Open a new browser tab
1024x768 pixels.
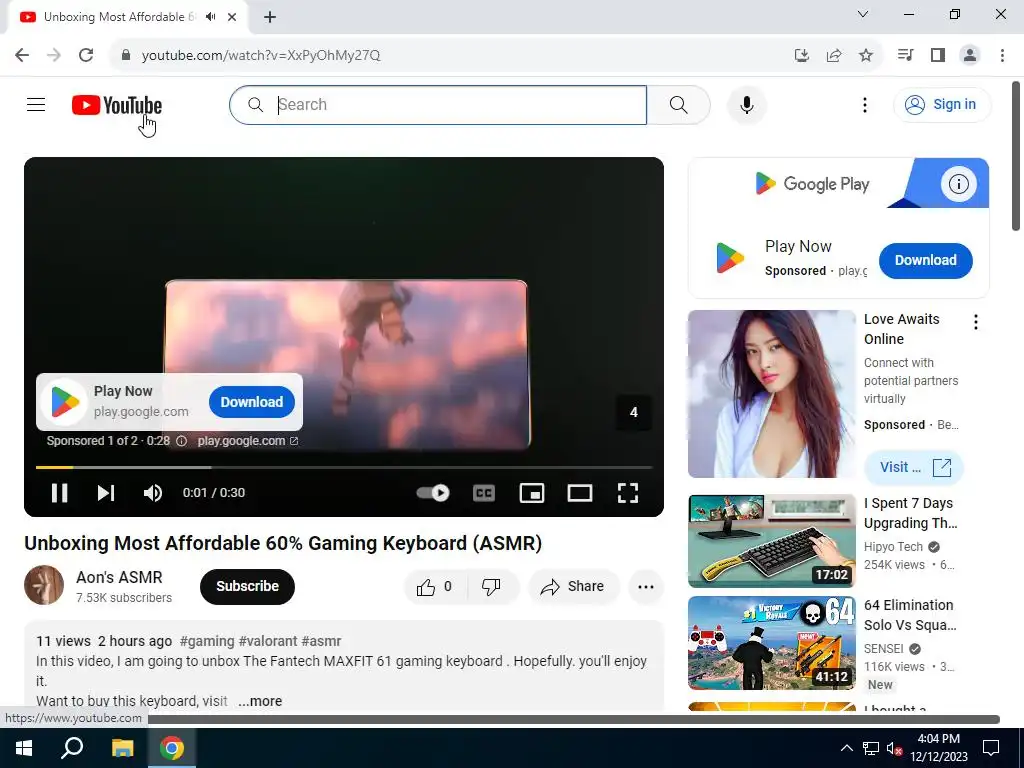coord(270,17)
